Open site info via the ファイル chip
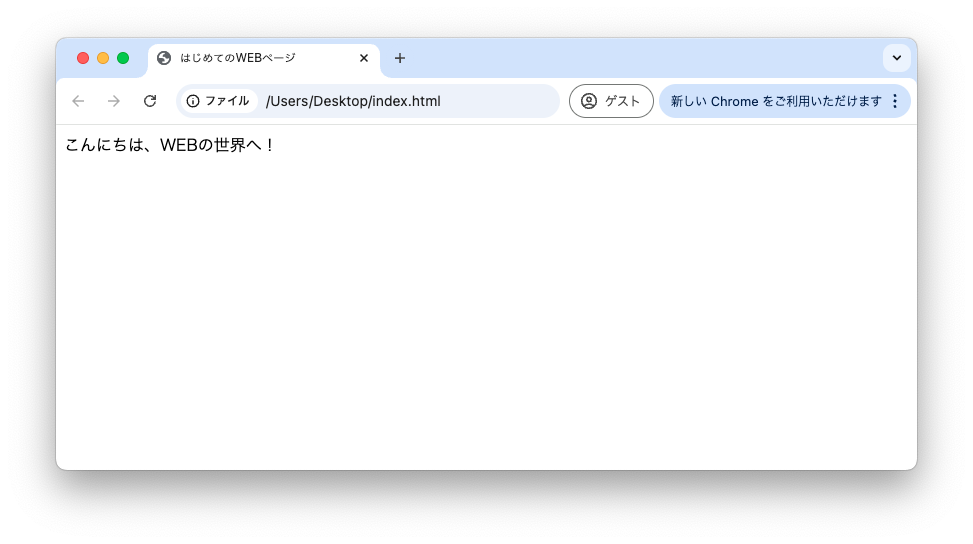Image resolution: width=973 pixels, height=544 pixels. click(218, 101)
